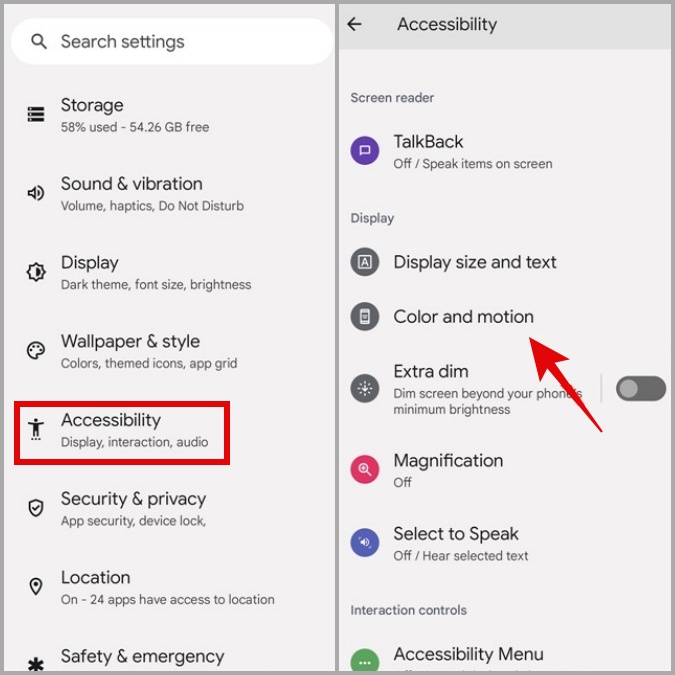Viewport: 675px width, 675px height.
Task: Open Accessibility settings entry
Action: (x=122, y=433)
